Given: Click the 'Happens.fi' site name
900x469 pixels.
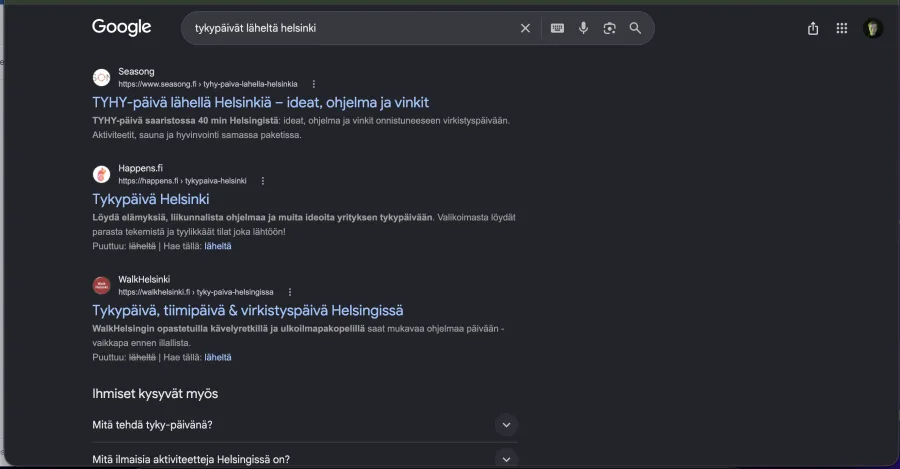Looking at the screenshot, I should pyautogui.click(x=141, y=168).
